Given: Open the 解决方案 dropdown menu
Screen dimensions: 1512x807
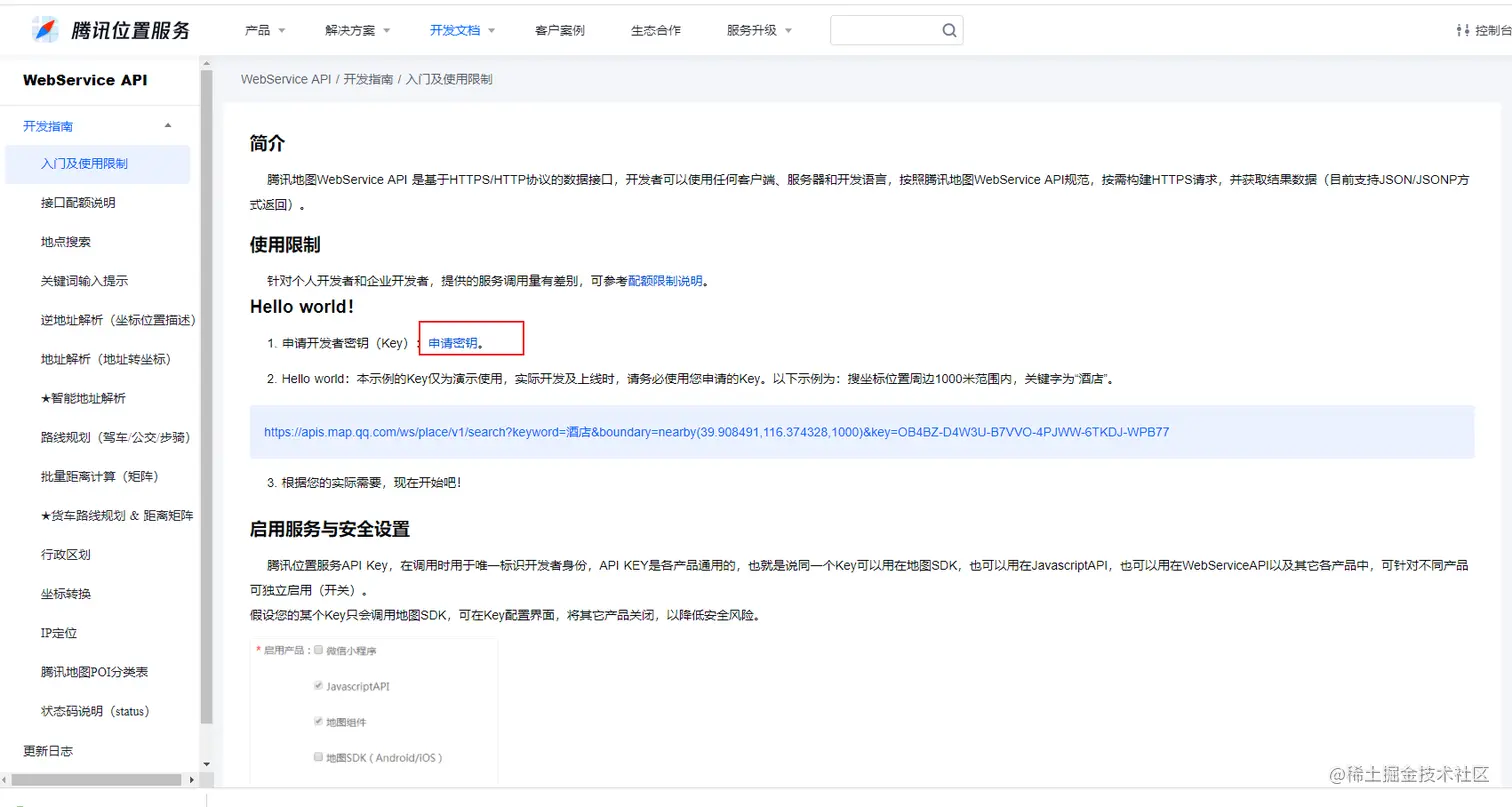Looking at the screenshot, I should tap(358, 30).
